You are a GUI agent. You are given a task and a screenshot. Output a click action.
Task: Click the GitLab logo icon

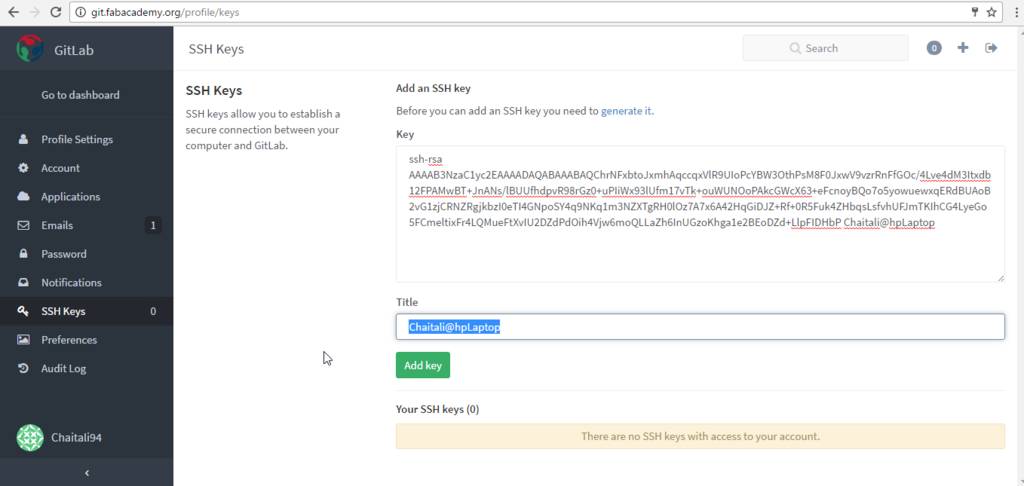[x=30, y=48]
